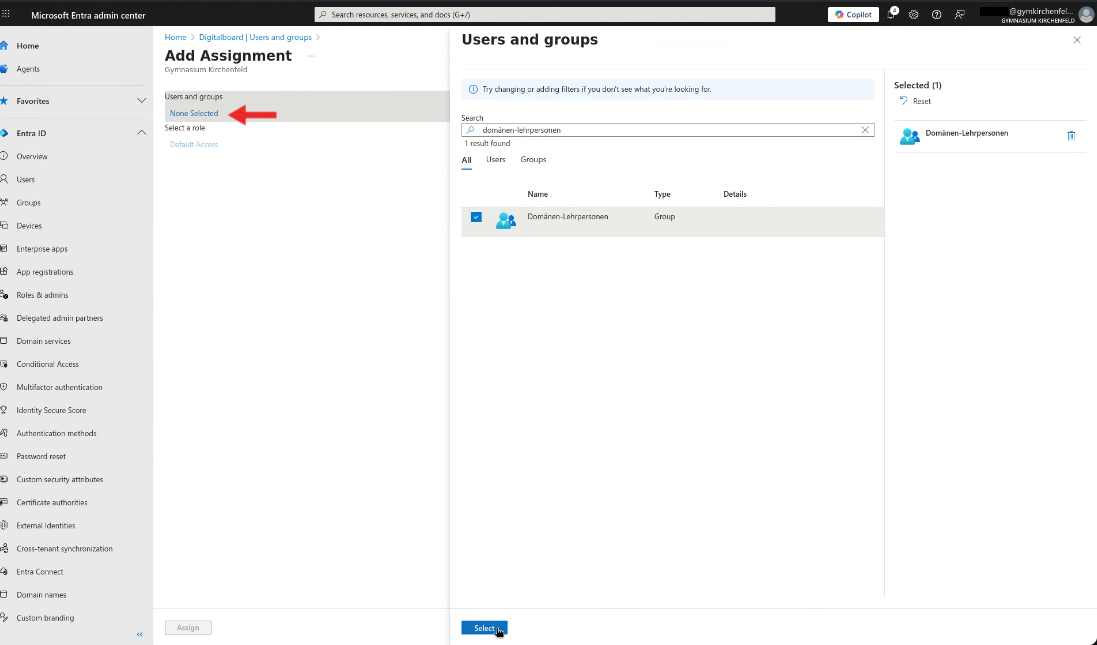The image size is (1097, 645).
Task: Click the blue Select button
Action: (484, 627)
